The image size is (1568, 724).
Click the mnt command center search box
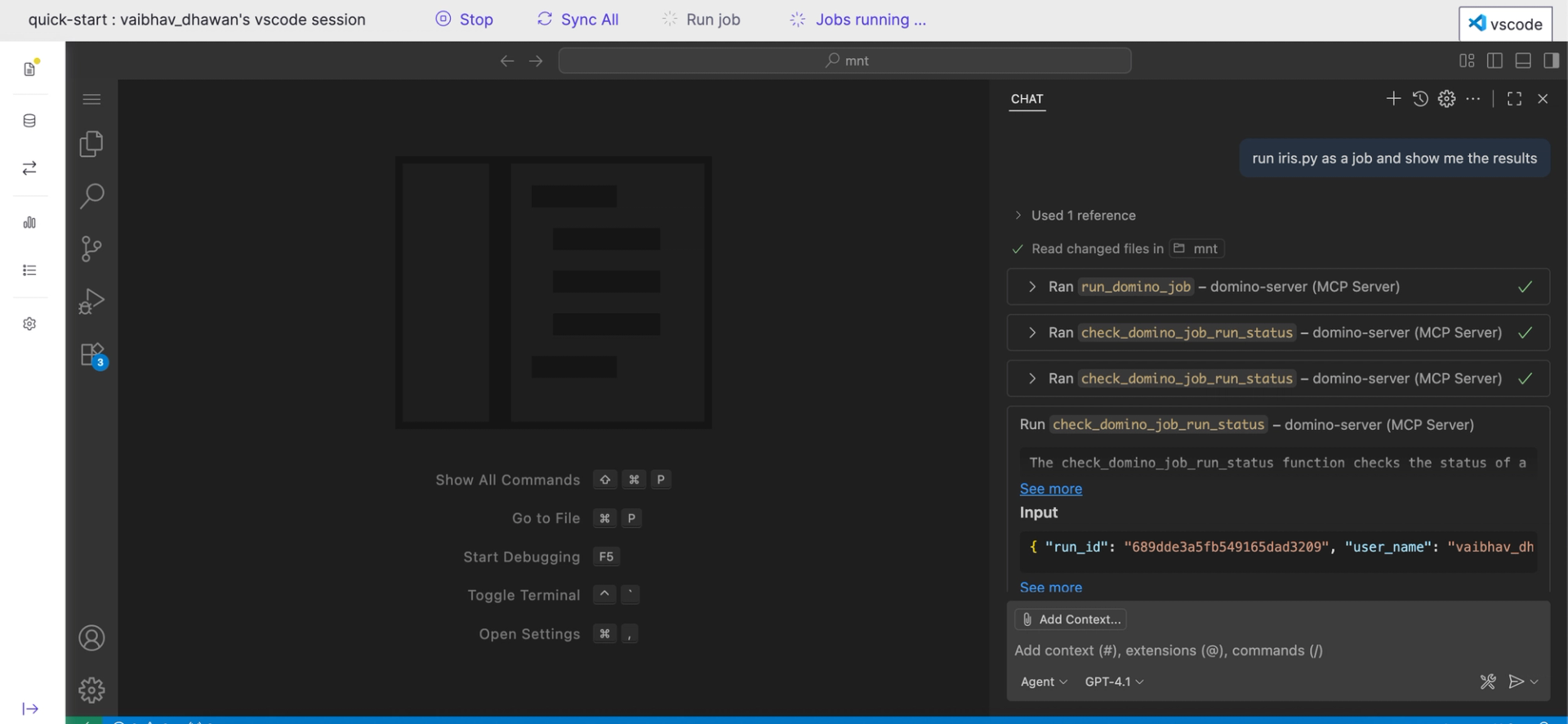844,60
